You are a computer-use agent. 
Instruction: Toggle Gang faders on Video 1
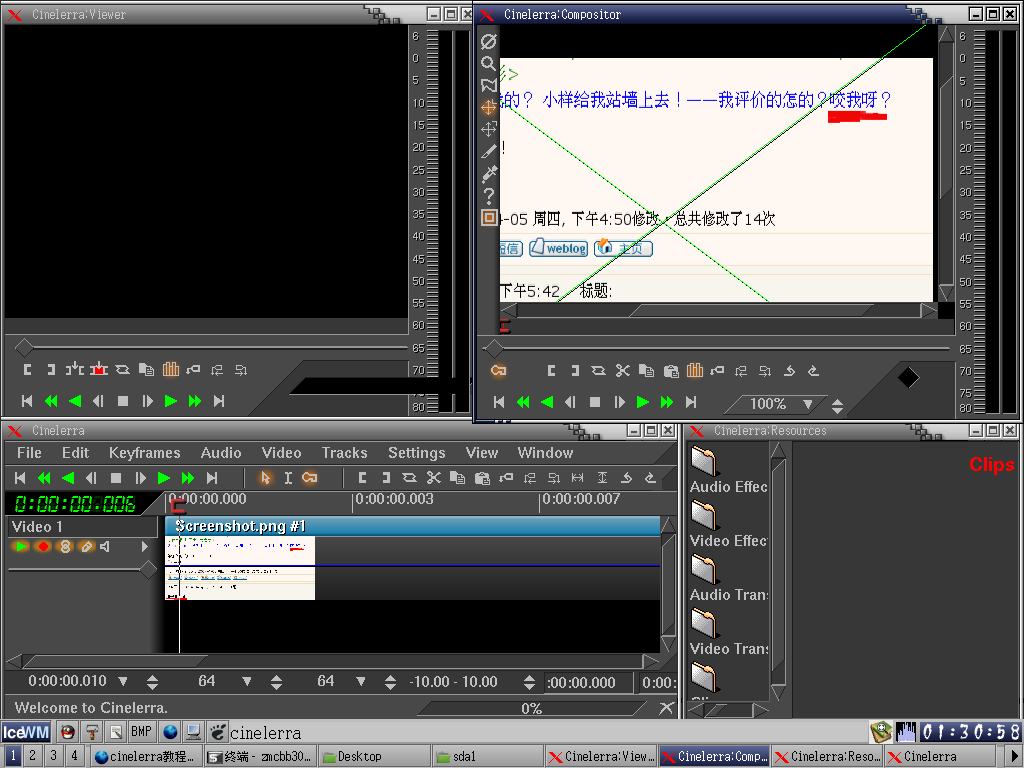pyautogui.click(x=65, y=547)
